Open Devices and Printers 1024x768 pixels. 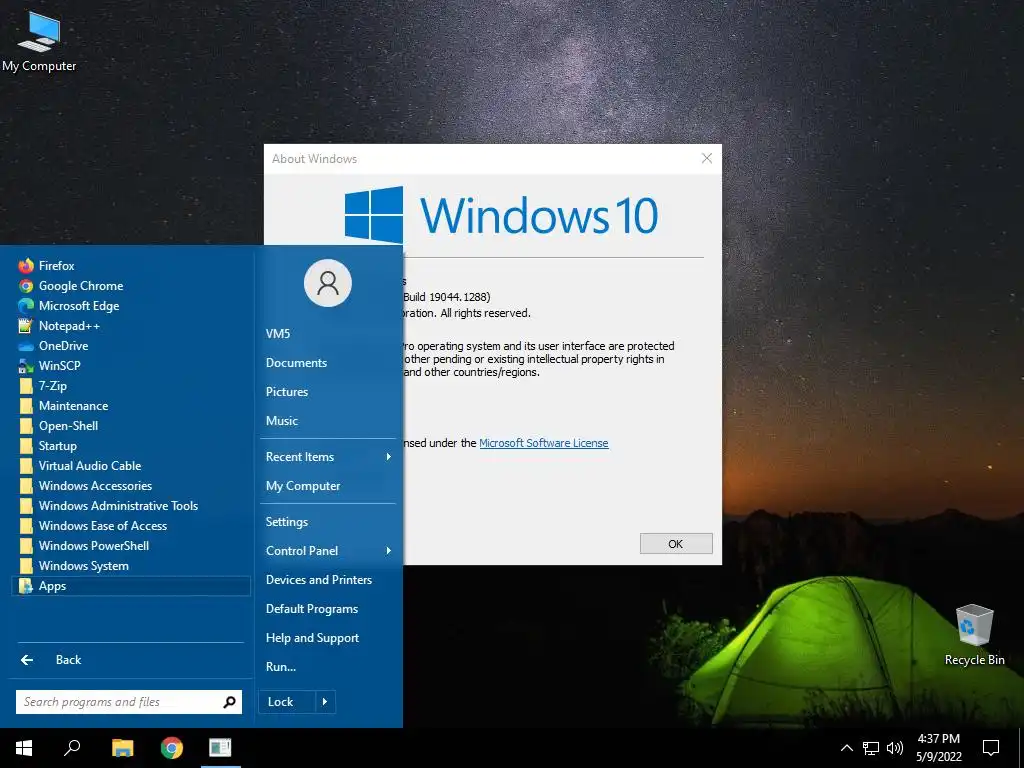point(328,580)
